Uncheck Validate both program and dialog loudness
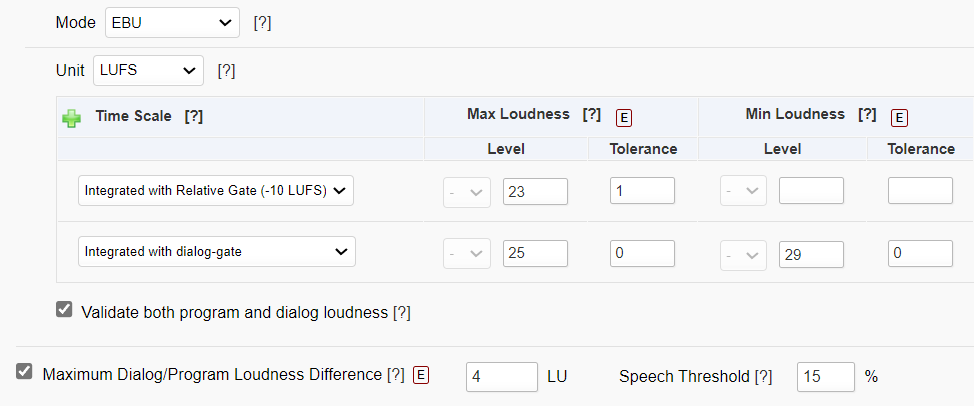The height and width of the screenshot is (406, 974). tap(64, 309)
